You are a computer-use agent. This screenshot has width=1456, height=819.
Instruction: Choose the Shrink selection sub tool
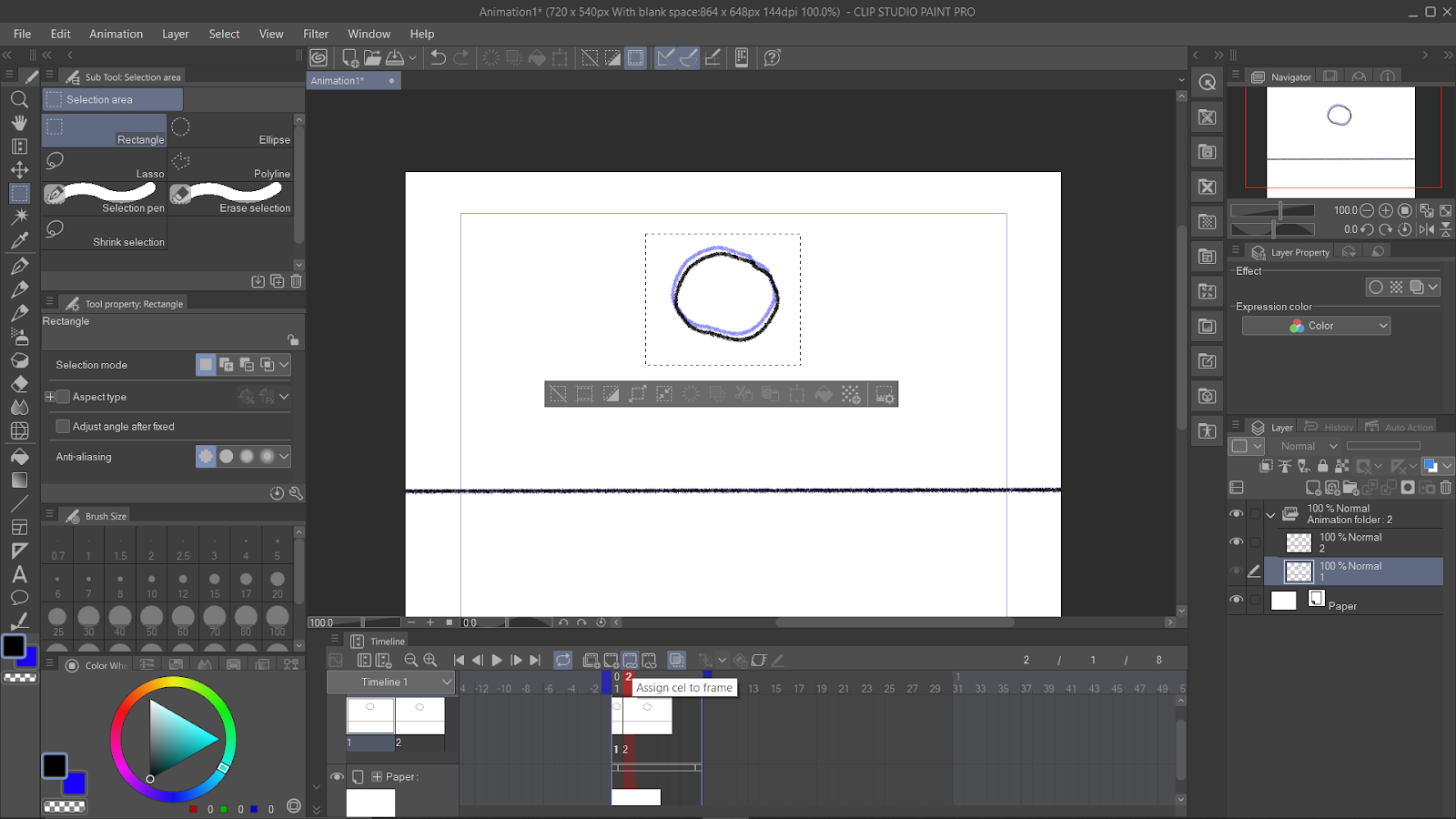tap(105, 233)
